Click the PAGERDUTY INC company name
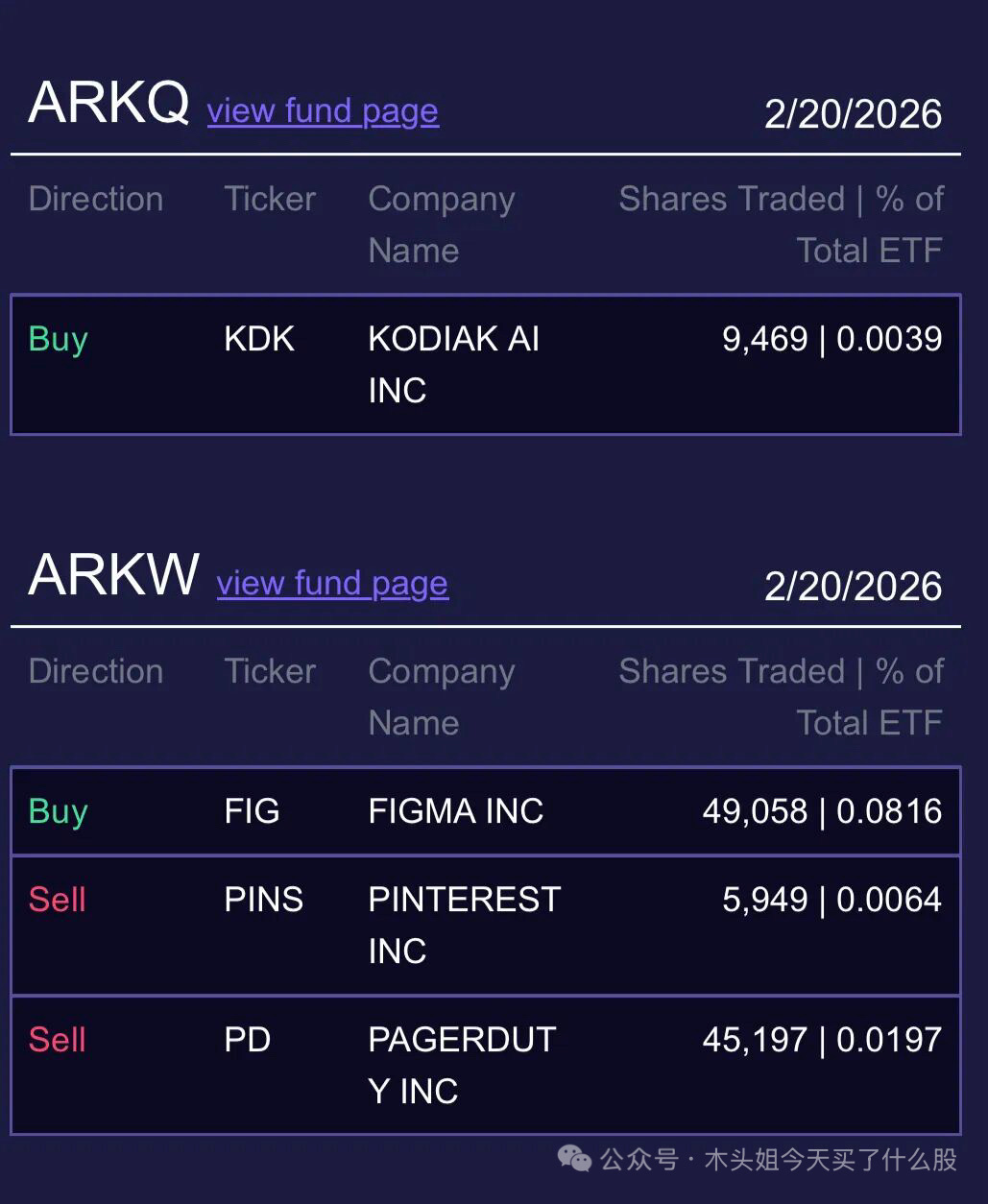The width and height of the screenshot is (988, 1204). point(462,1065)
